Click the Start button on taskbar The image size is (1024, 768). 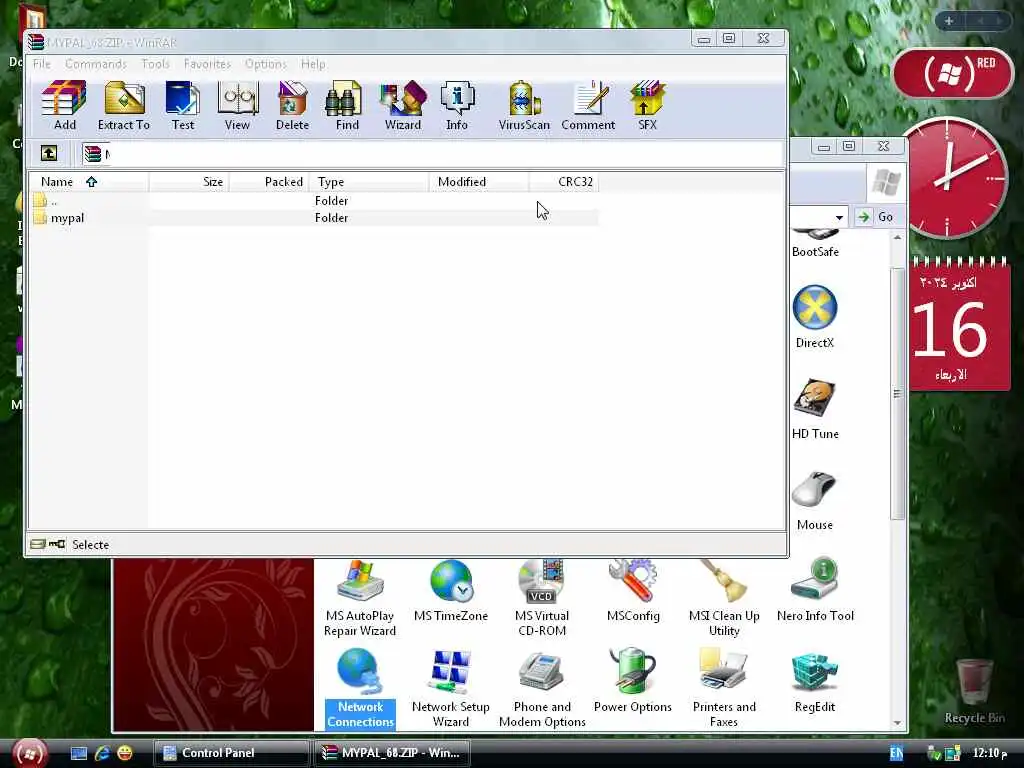(29, 752)
